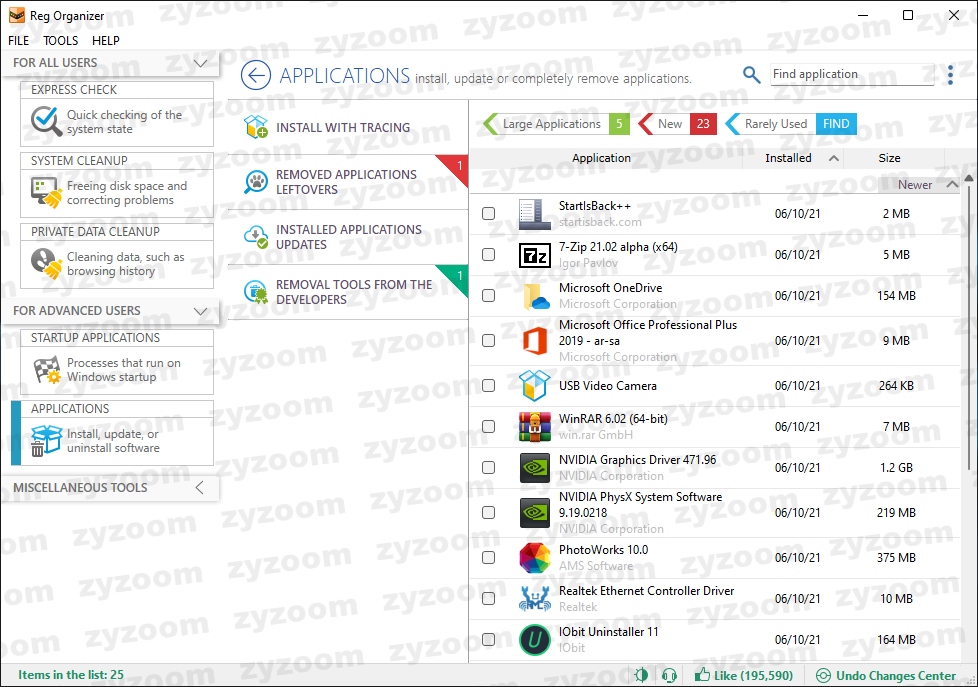The image size is (978, 687).
Task: Click the Removal Tools from Developers icon
Action: click(256, 292)
